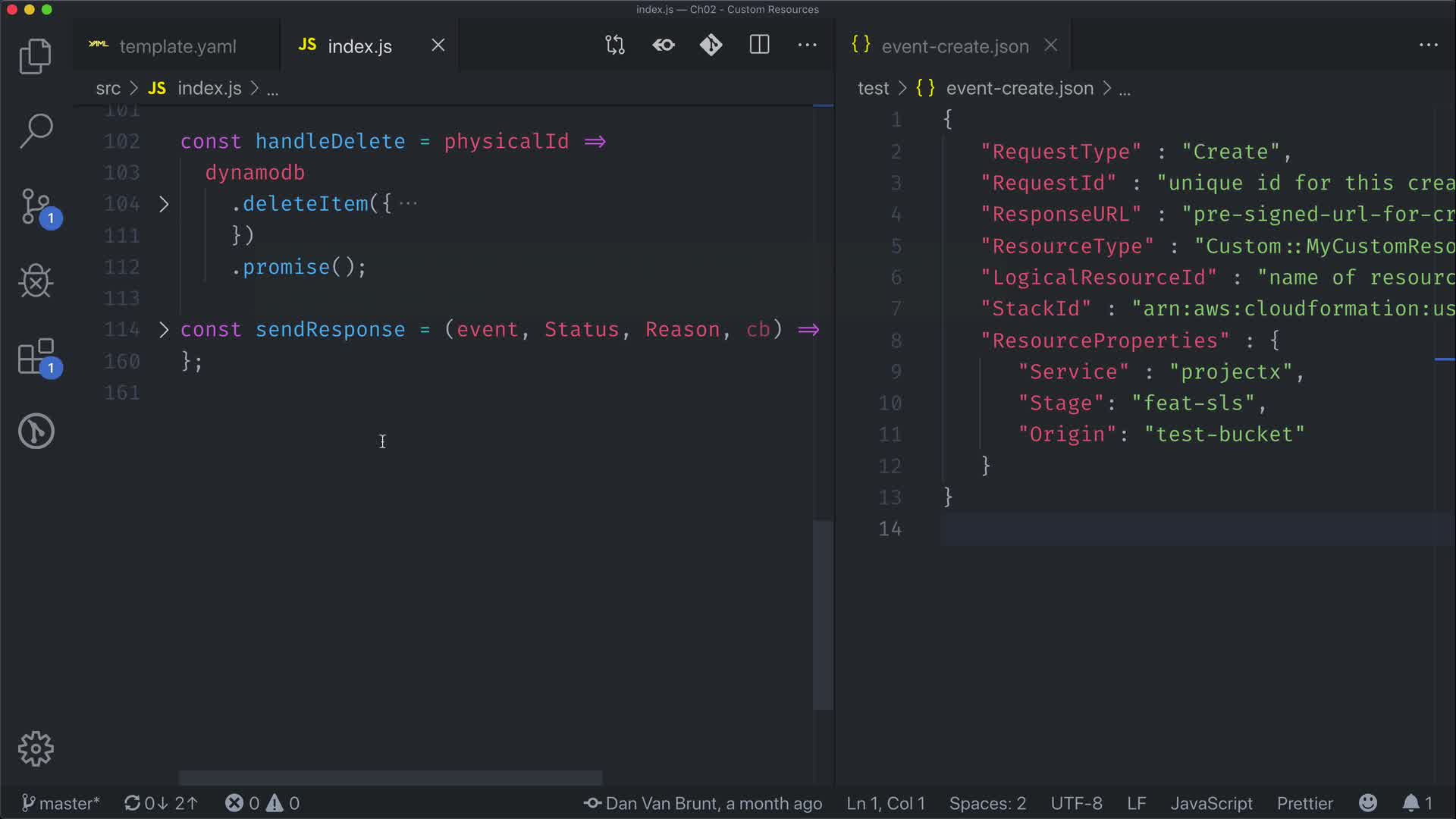Expand the folded deleteItem block

pyautogui.click(x=164, y=204)
